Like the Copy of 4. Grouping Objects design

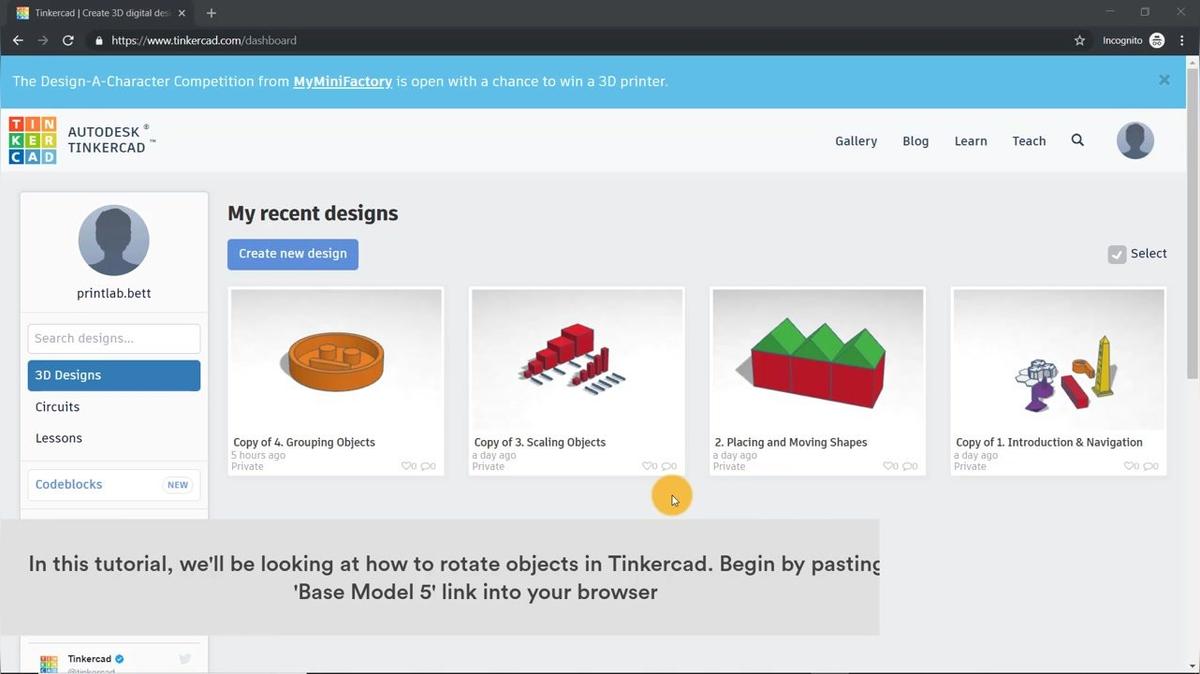pos(408,466)
